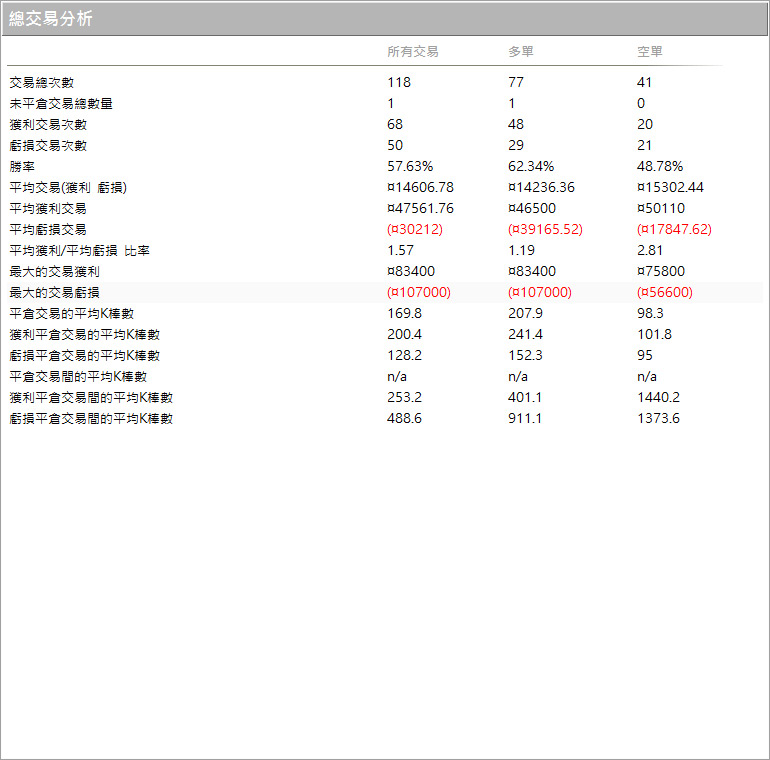Select the 57.63% win rate value
Viewport: 770px width, 760px height.
point(409,167)
